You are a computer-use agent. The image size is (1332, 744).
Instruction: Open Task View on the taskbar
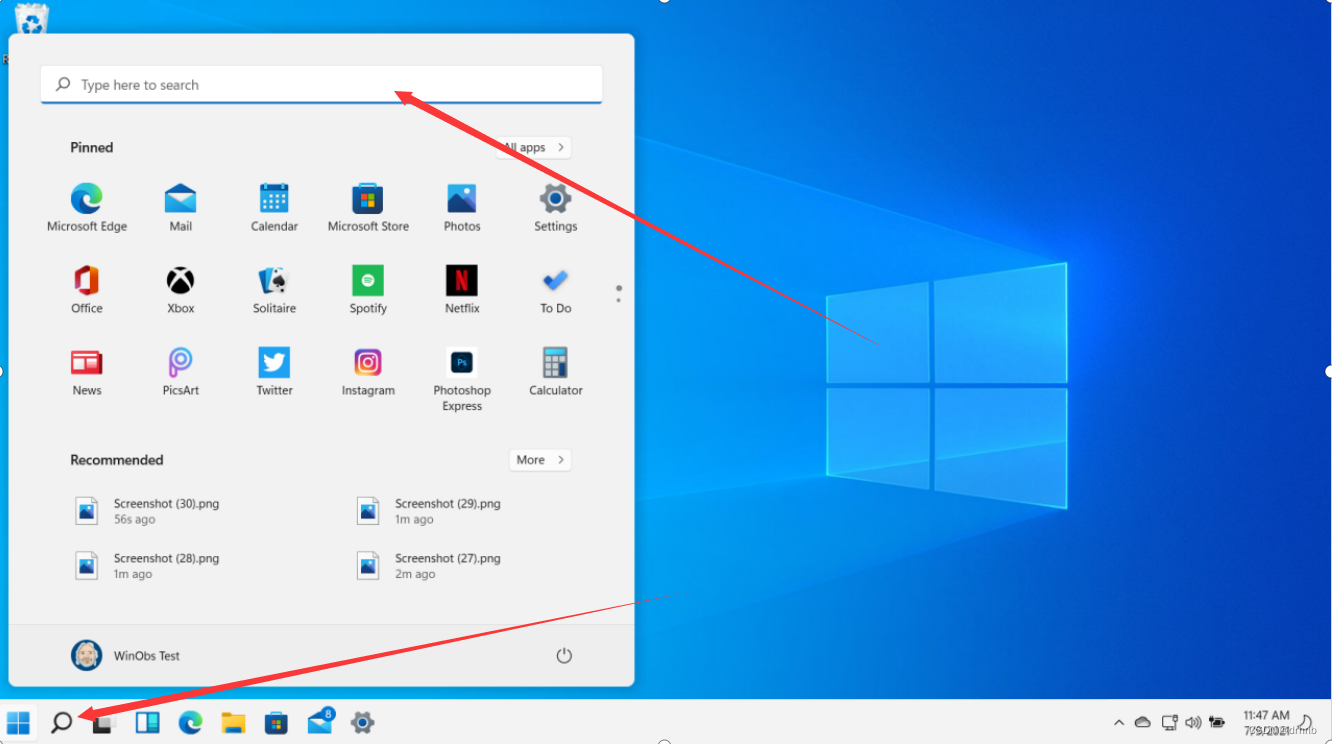105,722
